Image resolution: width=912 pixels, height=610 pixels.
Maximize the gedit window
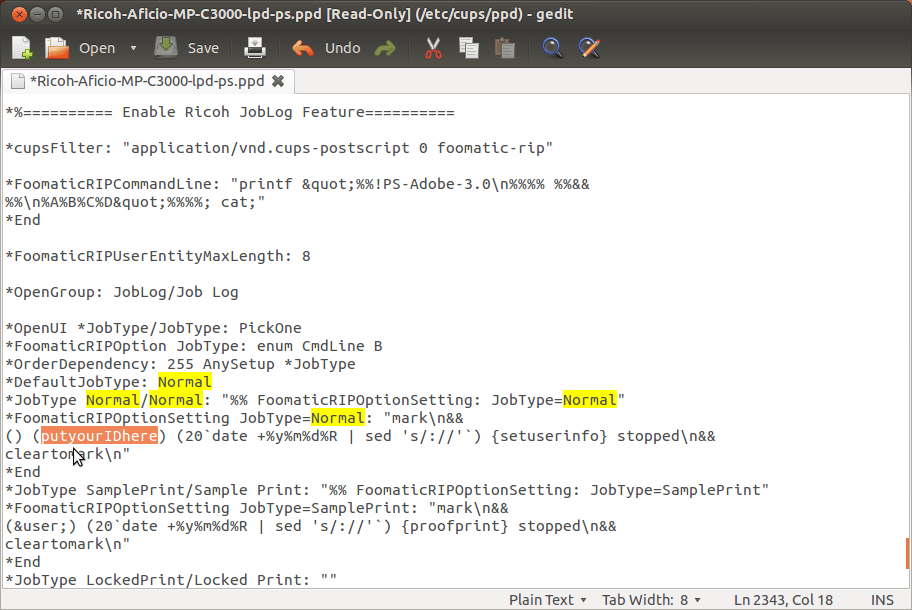click(56, 14)
